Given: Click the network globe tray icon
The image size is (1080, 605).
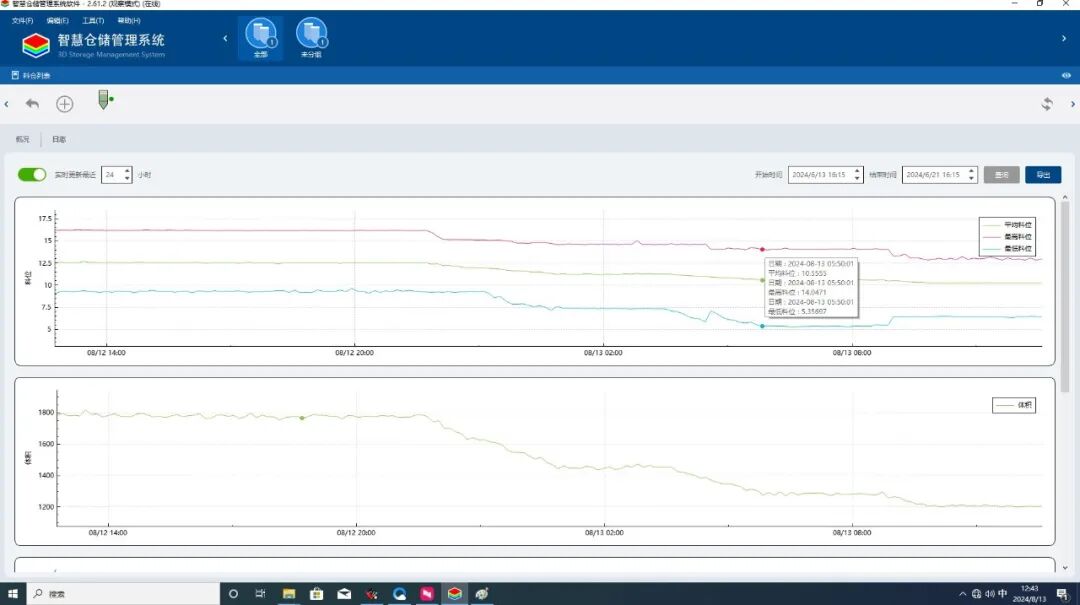Looking at the screenshot, I should (977, 593).
